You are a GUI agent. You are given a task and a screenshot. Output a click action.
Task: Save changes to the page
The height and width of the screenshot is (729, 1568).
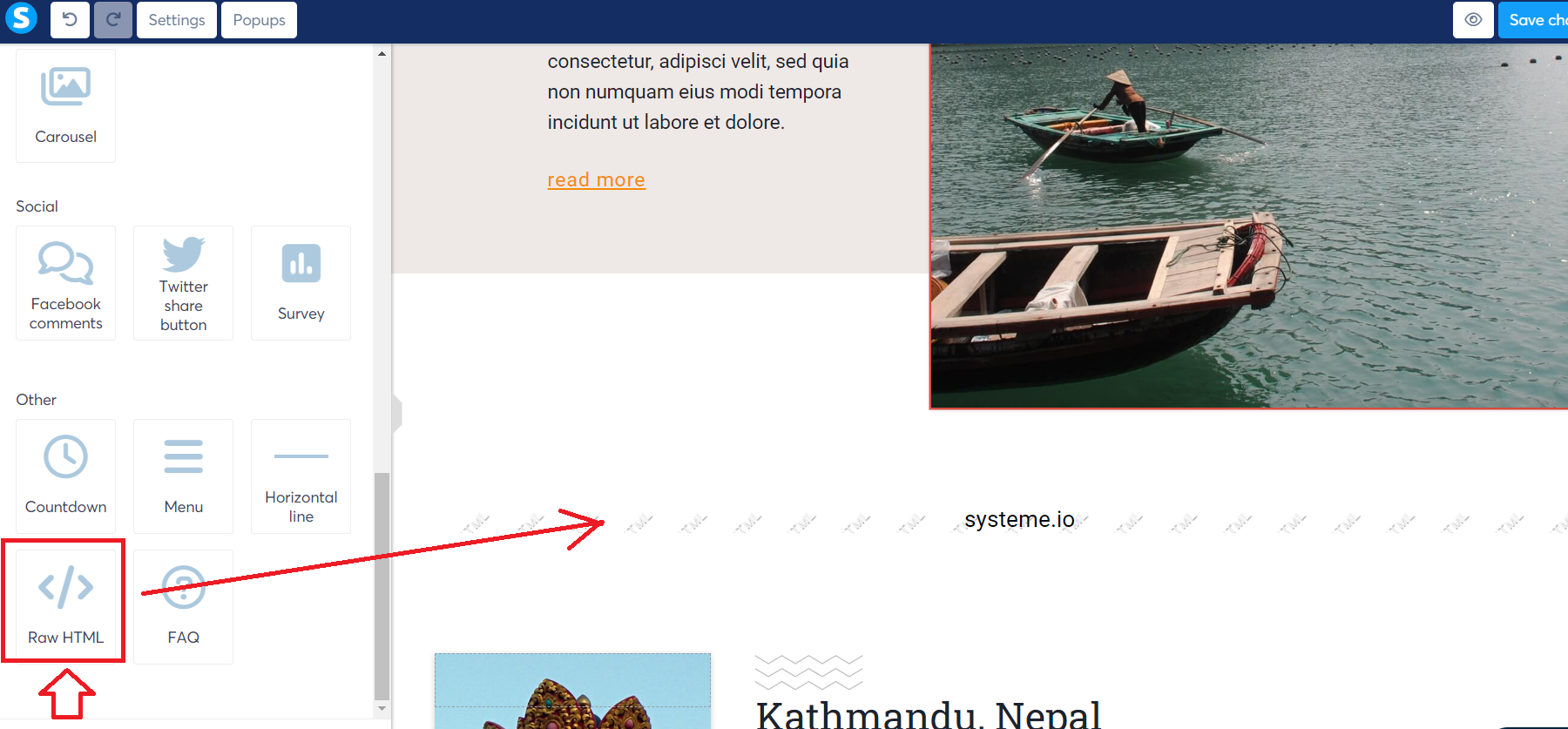[1533, 20]
